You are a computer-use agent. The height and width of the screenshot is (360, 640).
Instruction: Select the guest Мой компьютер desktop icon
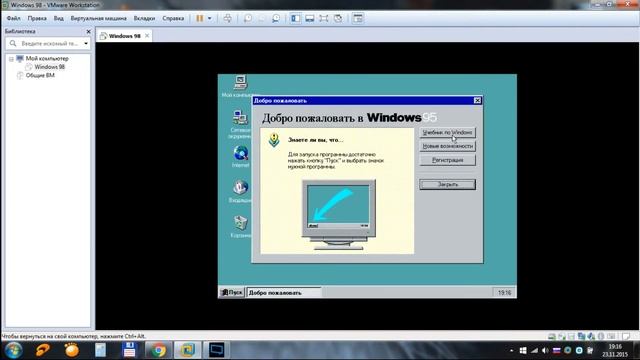[240, 82]
